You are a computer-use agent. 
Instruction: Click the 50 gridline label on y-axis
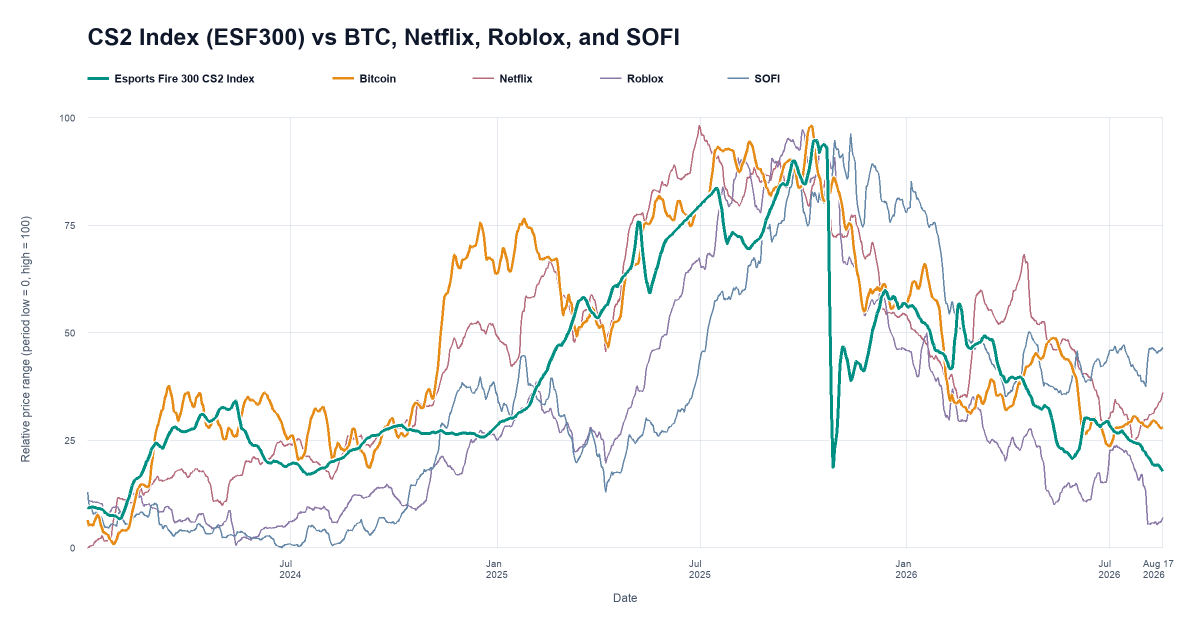(71, 333)
